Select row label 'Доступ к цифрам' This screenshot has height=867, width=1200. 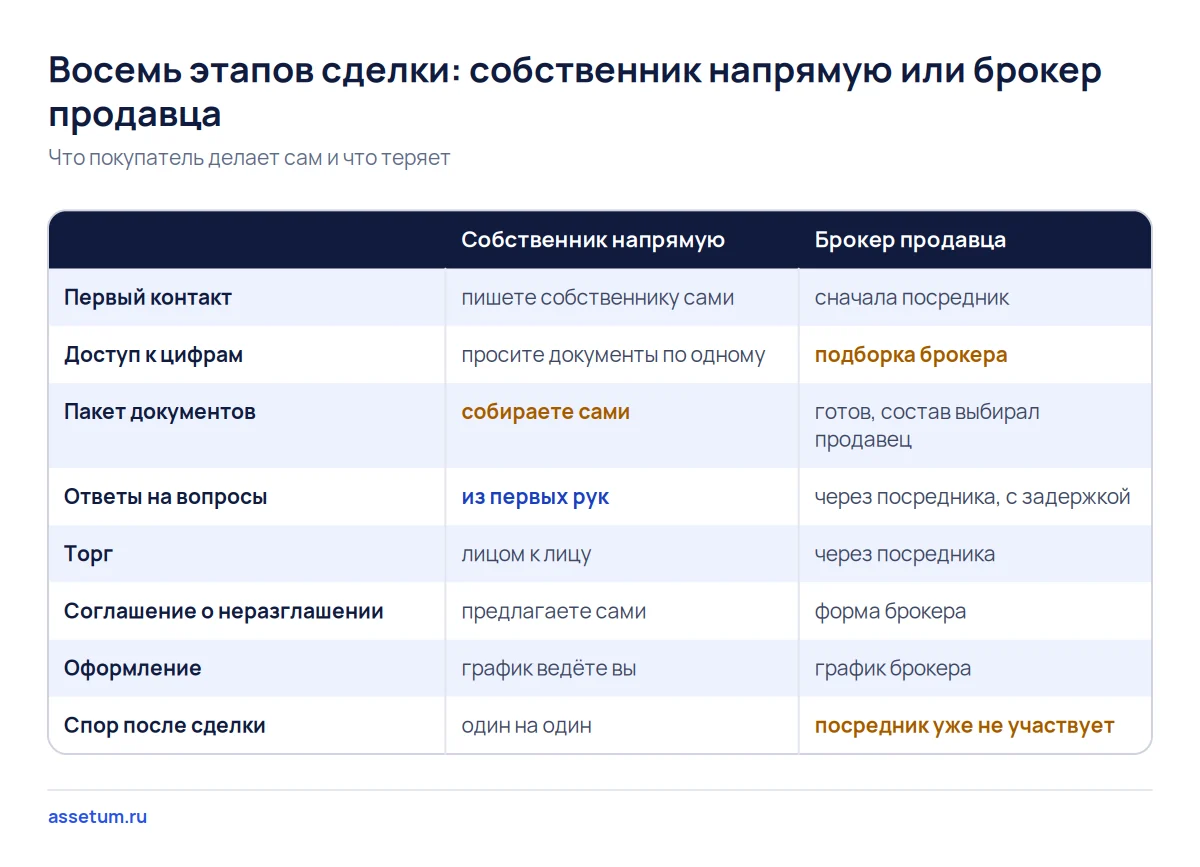pos(153,355)
